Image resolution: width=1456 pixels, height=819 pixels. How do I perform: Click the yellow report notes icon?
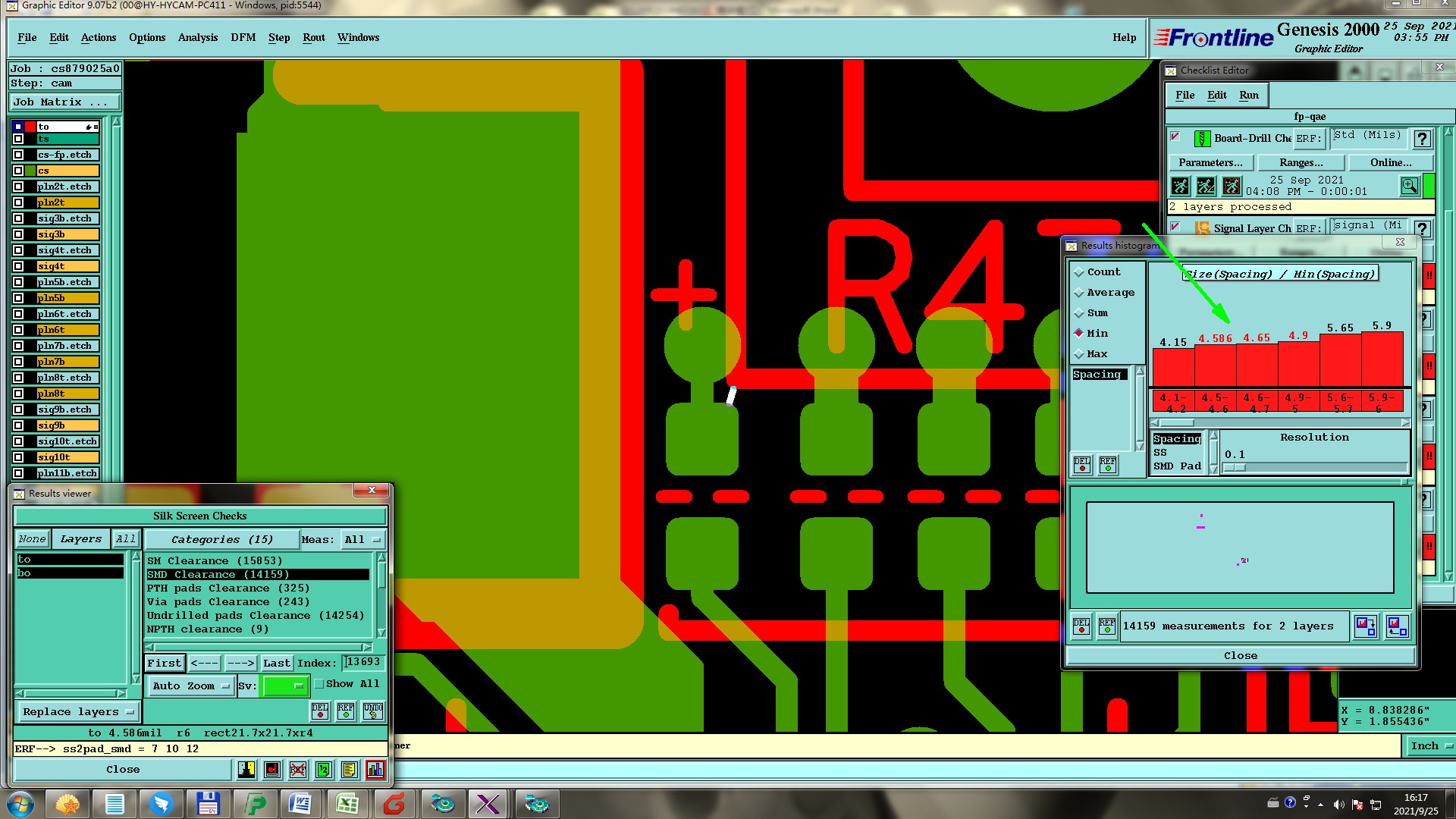(x=349, y=770)
